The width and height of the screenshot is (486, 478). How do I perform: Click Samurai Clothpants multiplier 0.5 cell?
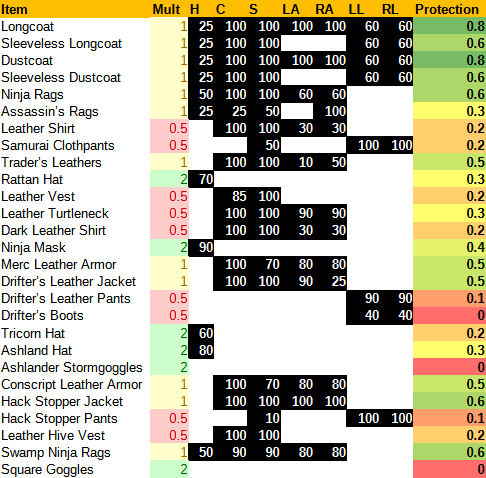pos(169,145)
